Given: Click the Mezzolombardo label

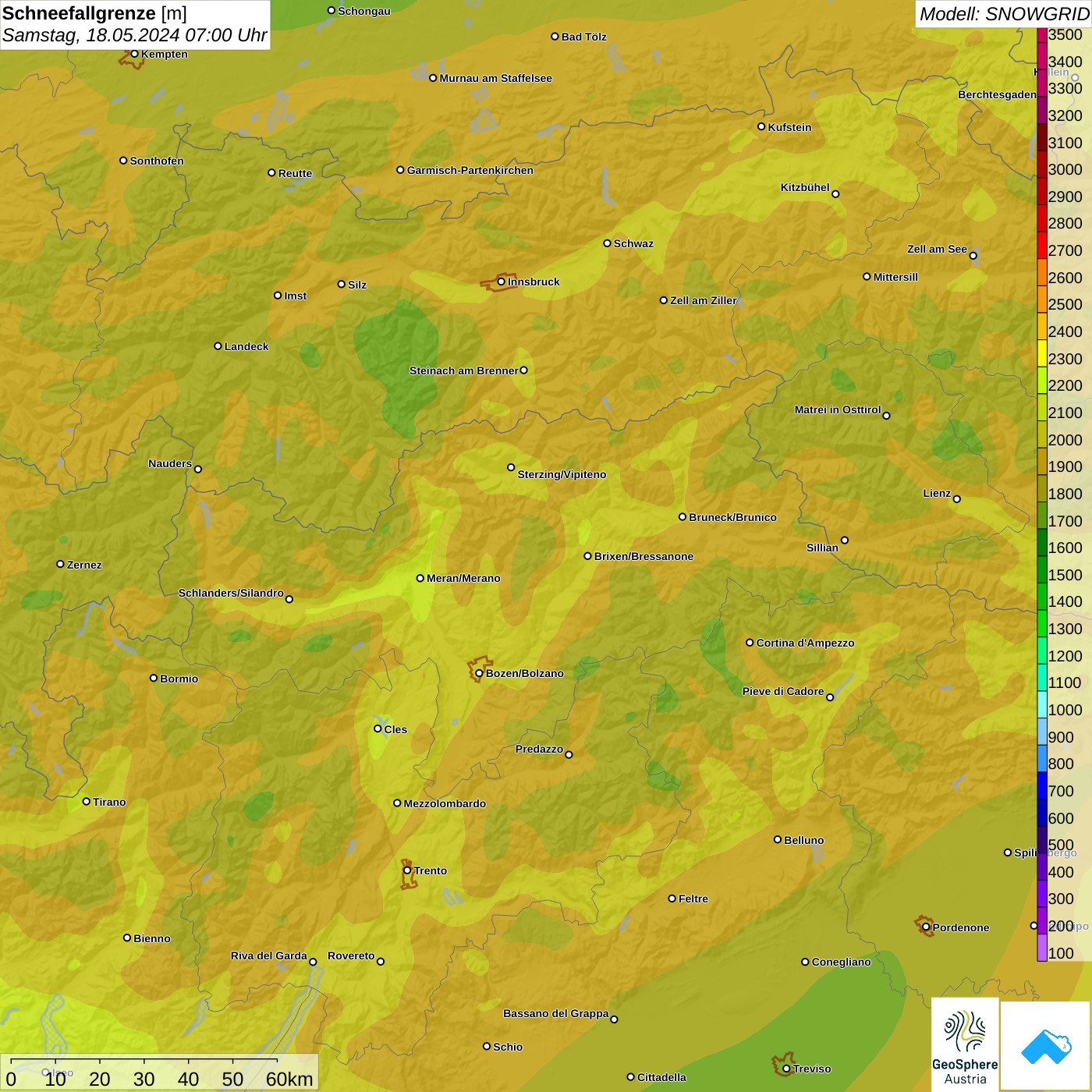Looking at the screenshot, I should coord(445,803).
